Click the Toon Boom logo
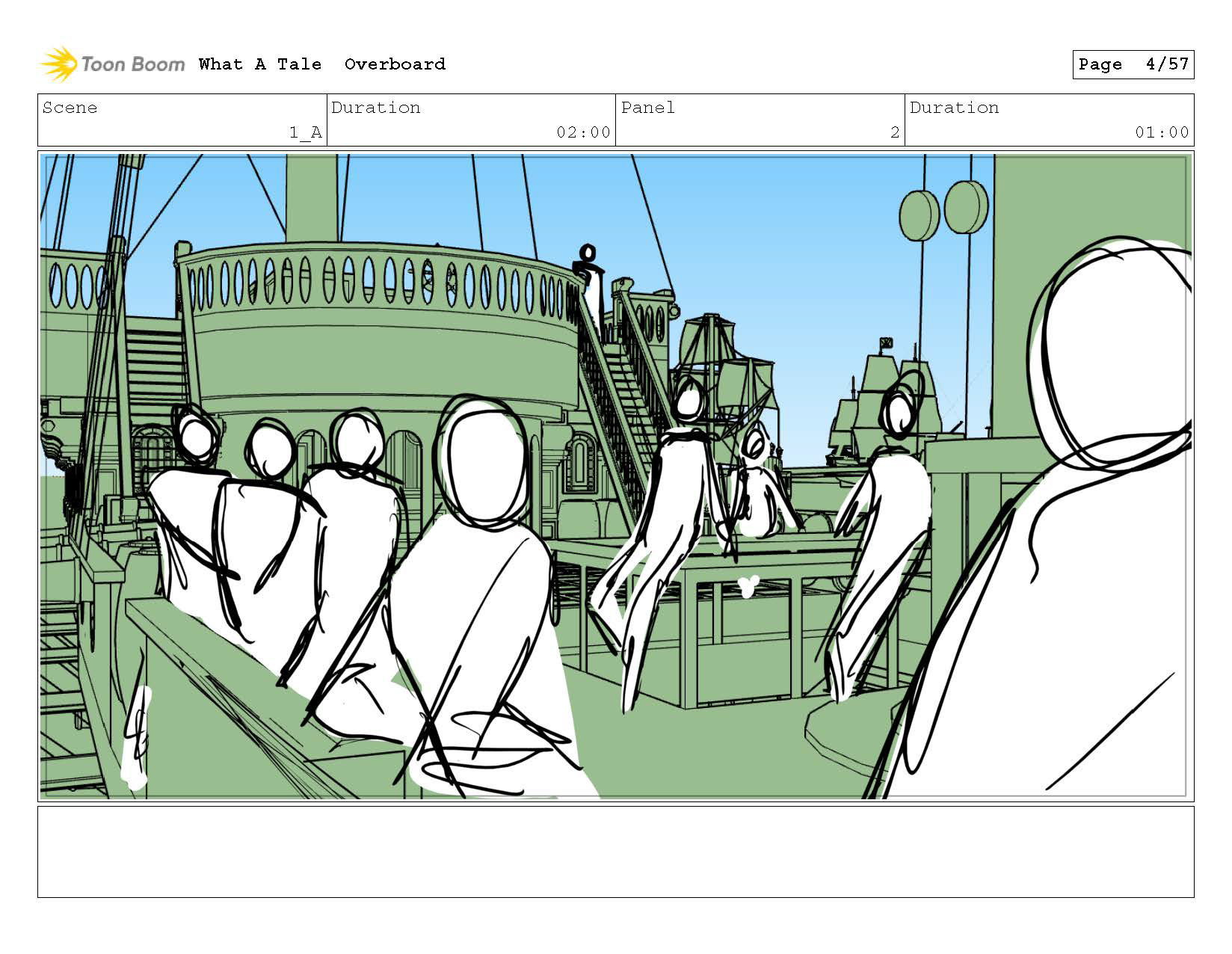This screenshot has height=954, width=1232. 112,64
